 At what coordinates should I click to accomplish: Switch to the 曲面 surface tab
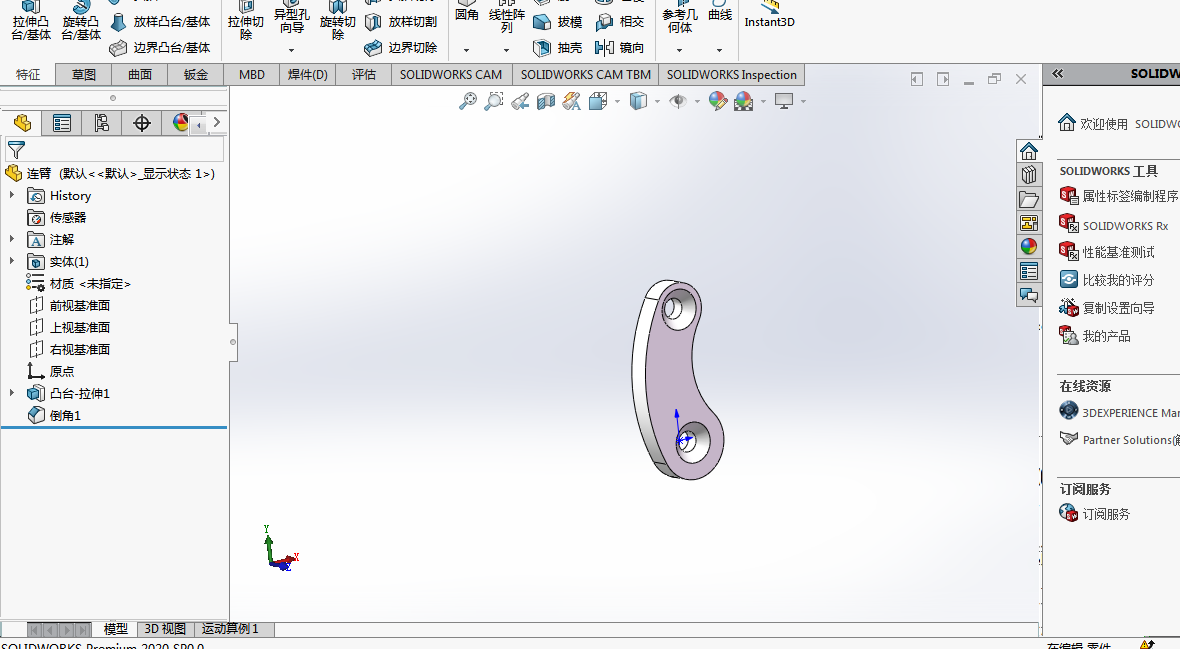[x=140, y=75]
